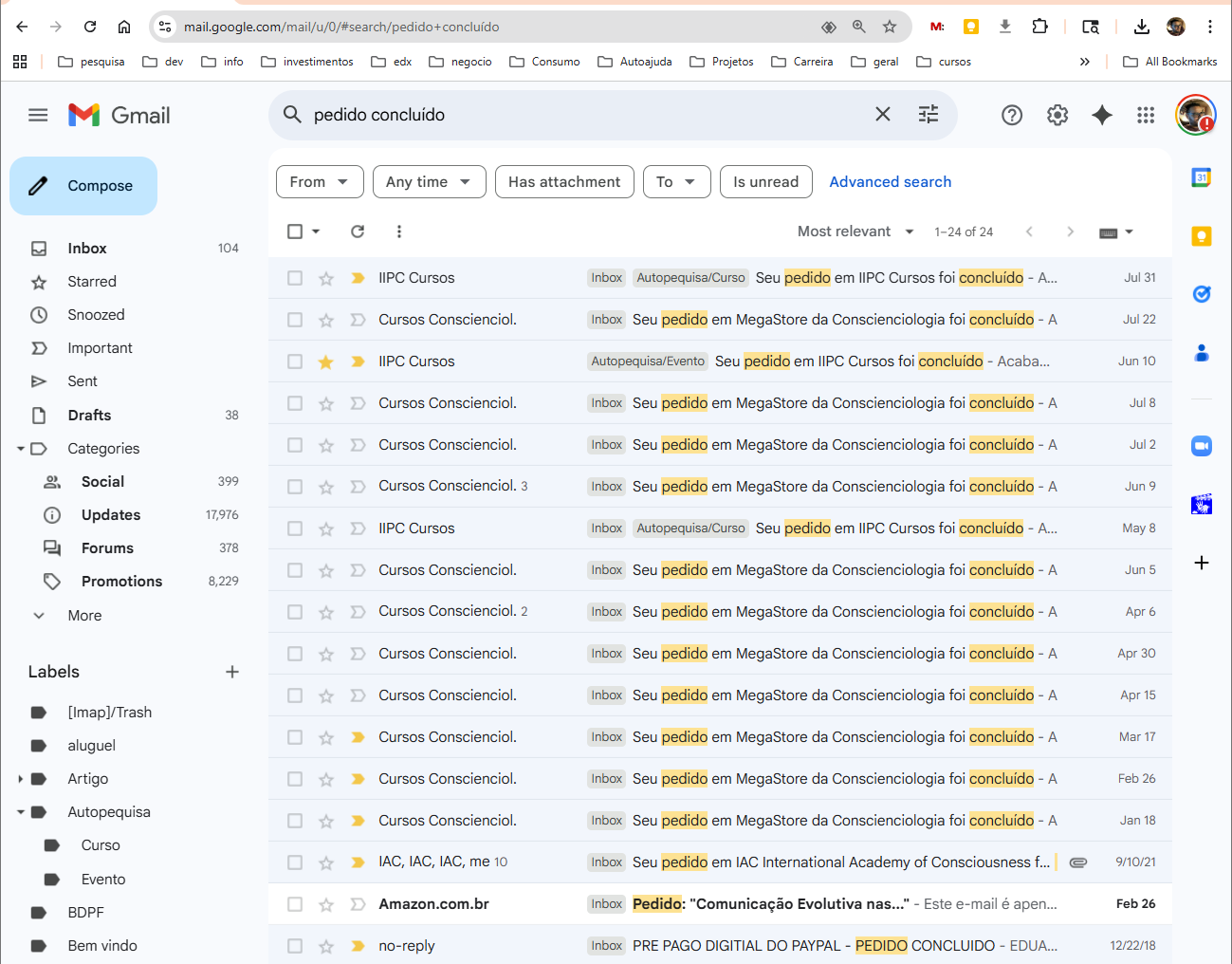Open Amazon.com.br Pedido email

coord(721,904)
